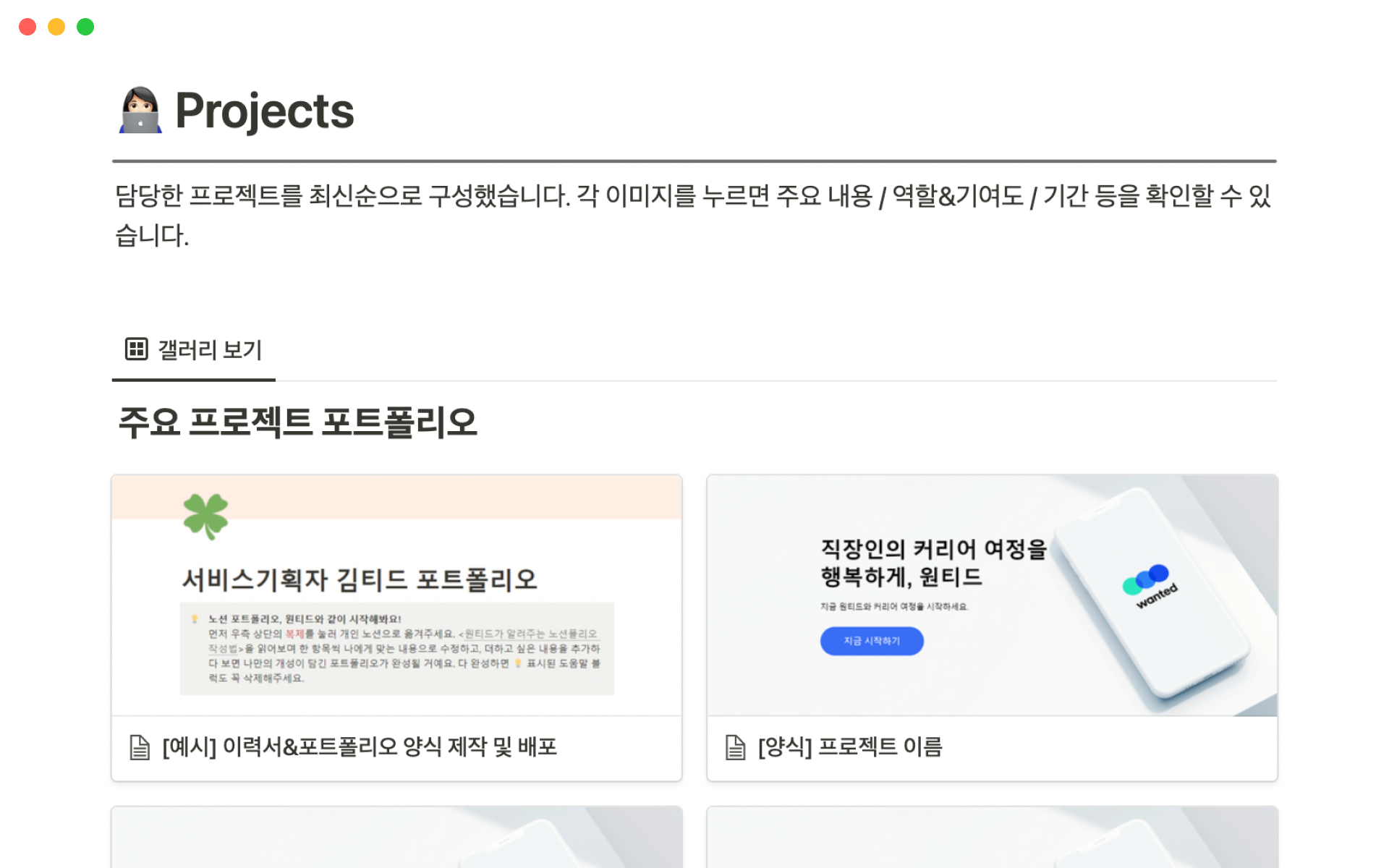Open the "[양식] 프로젝트 이름" card title

point(850,746)
